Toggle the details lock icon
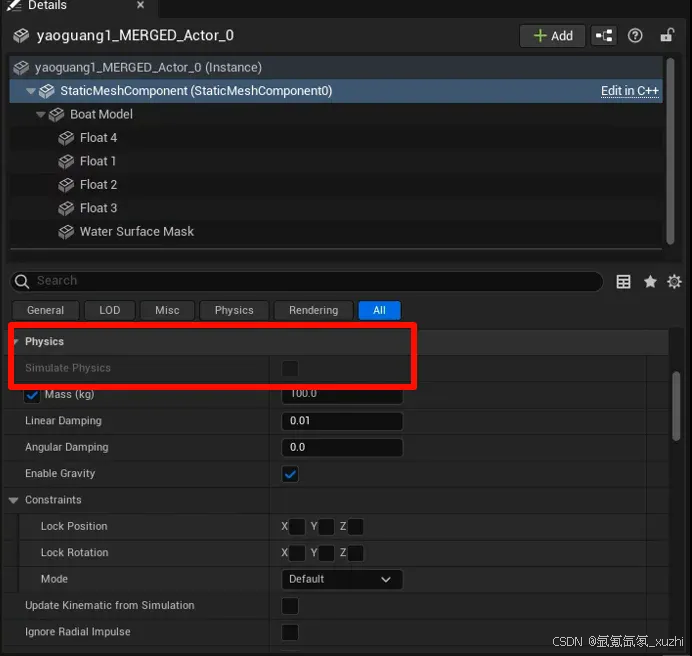This screenshot has width=692, height=656. tap(667, 35)
